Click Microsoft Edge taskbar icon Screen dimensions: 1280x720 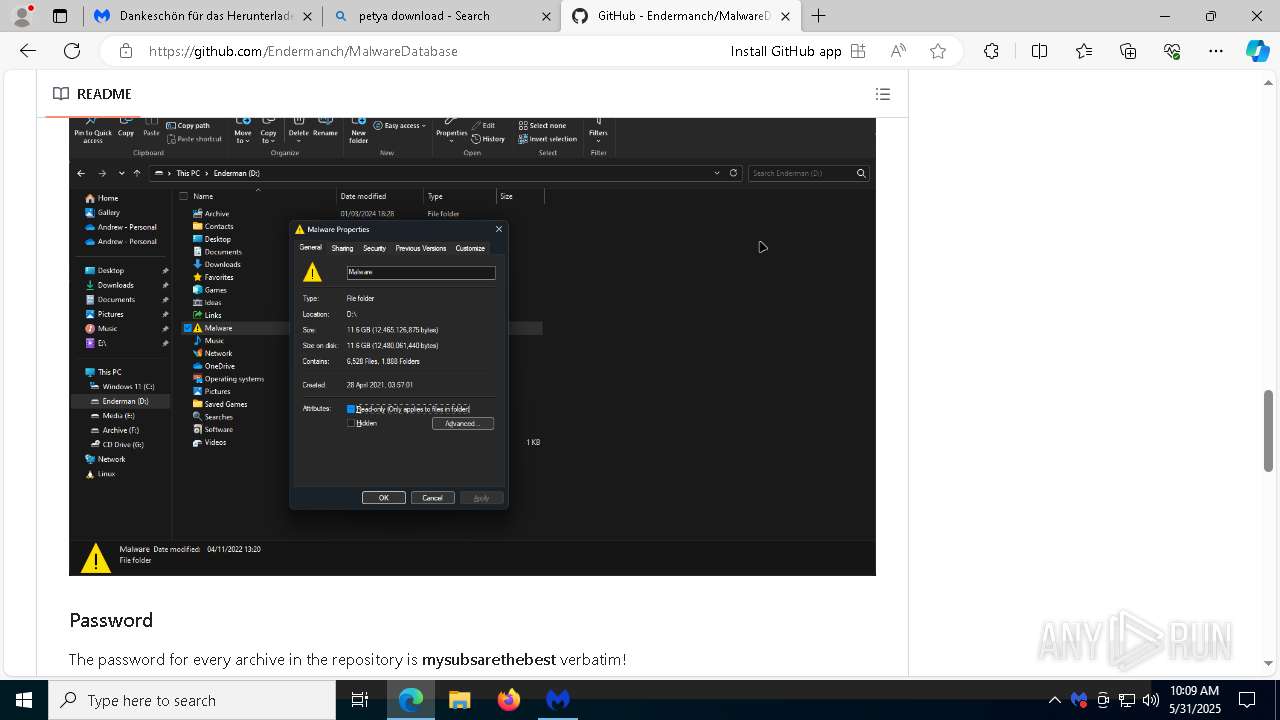coord(411,700)
